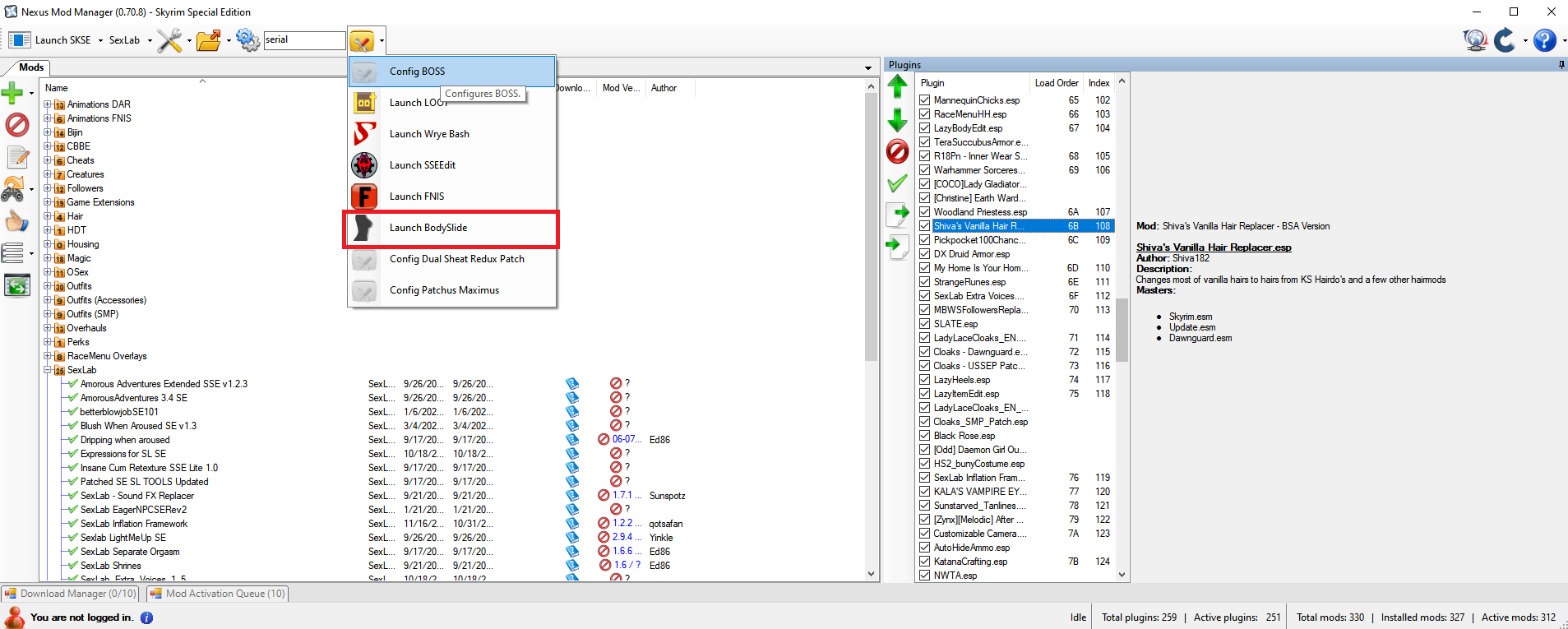This screenshot has height=629, width=1568.
Task: Click the notepad and pencil icon in Mods sidebar
Action: pyautogui.click(x=17, y=156)
